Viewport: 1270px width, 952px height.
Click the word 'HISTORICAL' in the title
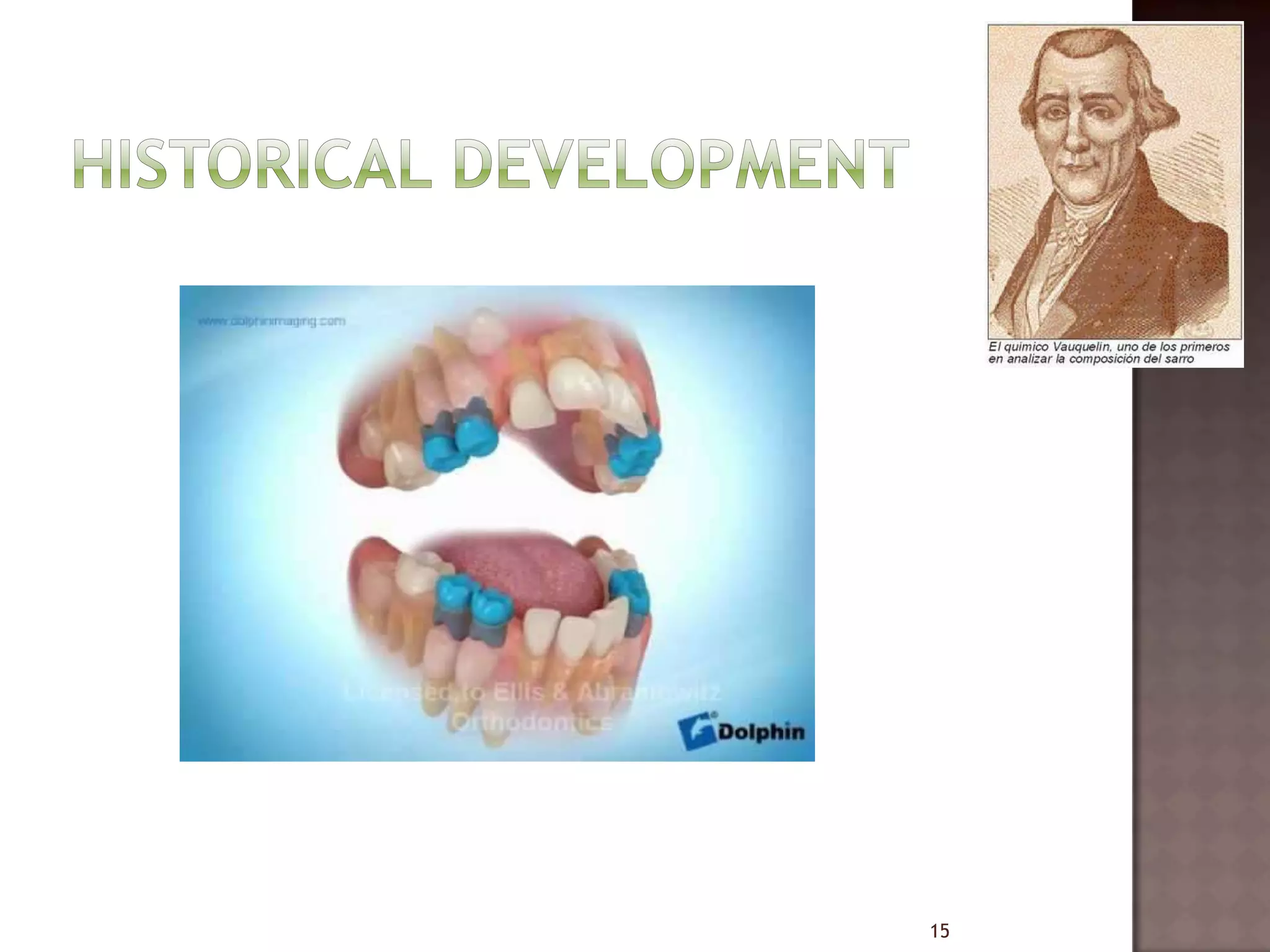pyautogui.click(x=253, y=164)
